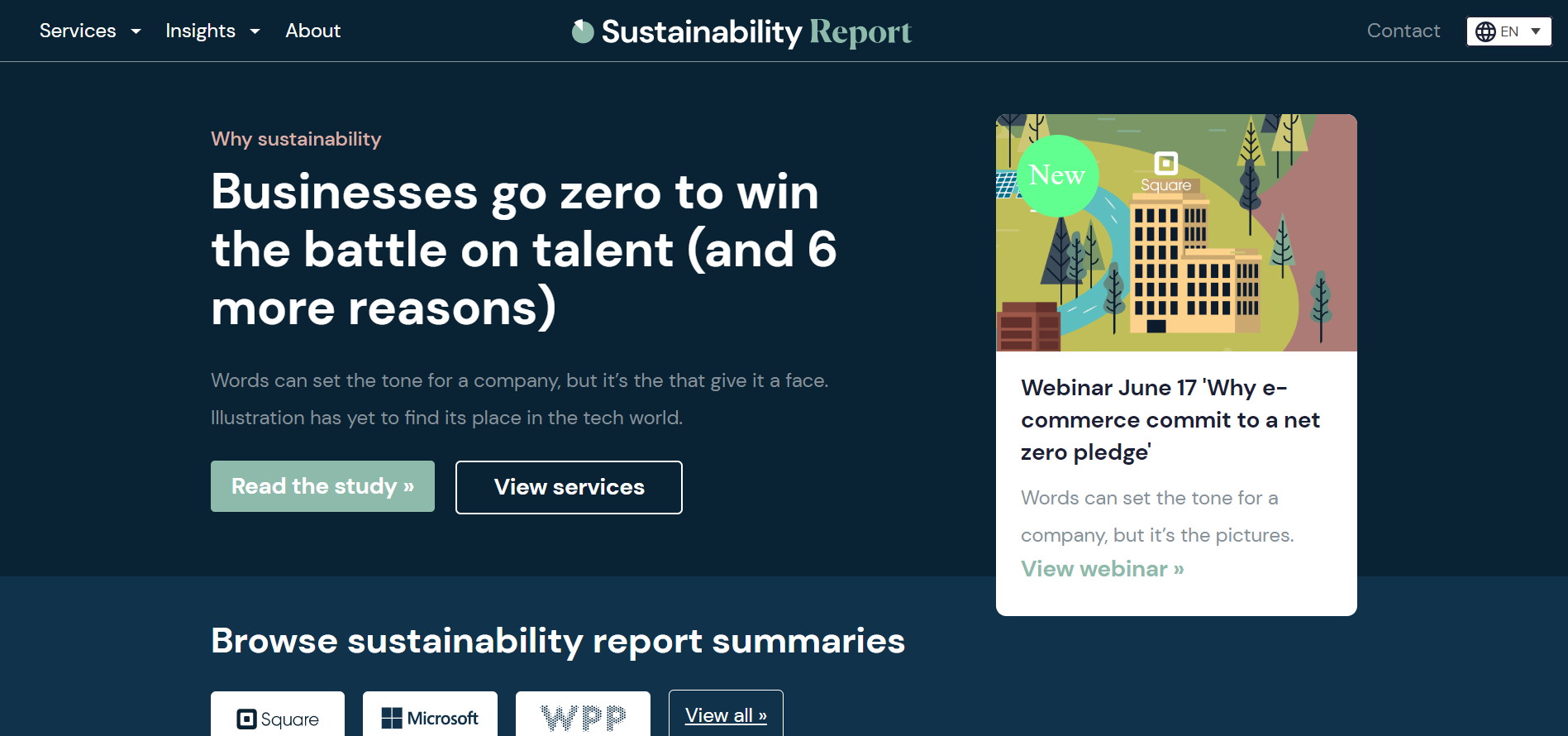Follow the View webinar link
The width and height of the screenshot is (1568, 736).
click(1102, 569)
